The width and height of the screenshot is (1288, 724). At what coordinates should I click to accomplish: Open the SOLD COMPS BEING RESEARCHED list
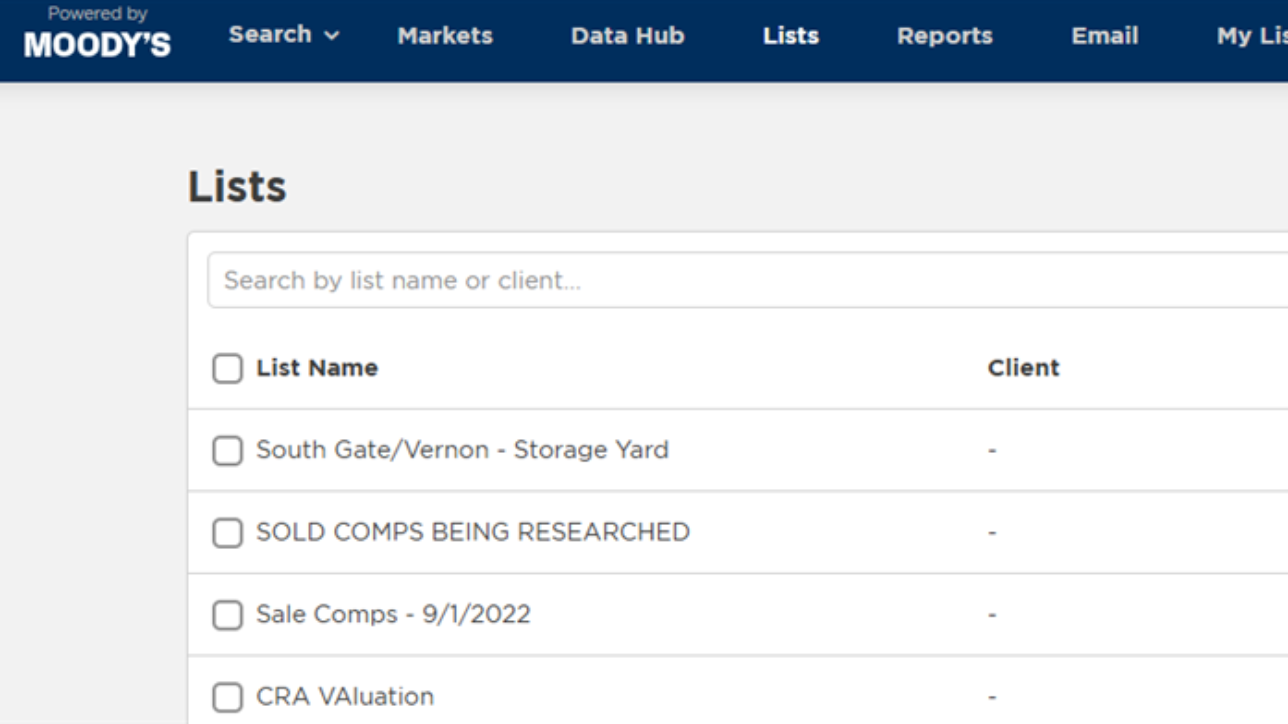click(x=472, y=532)
